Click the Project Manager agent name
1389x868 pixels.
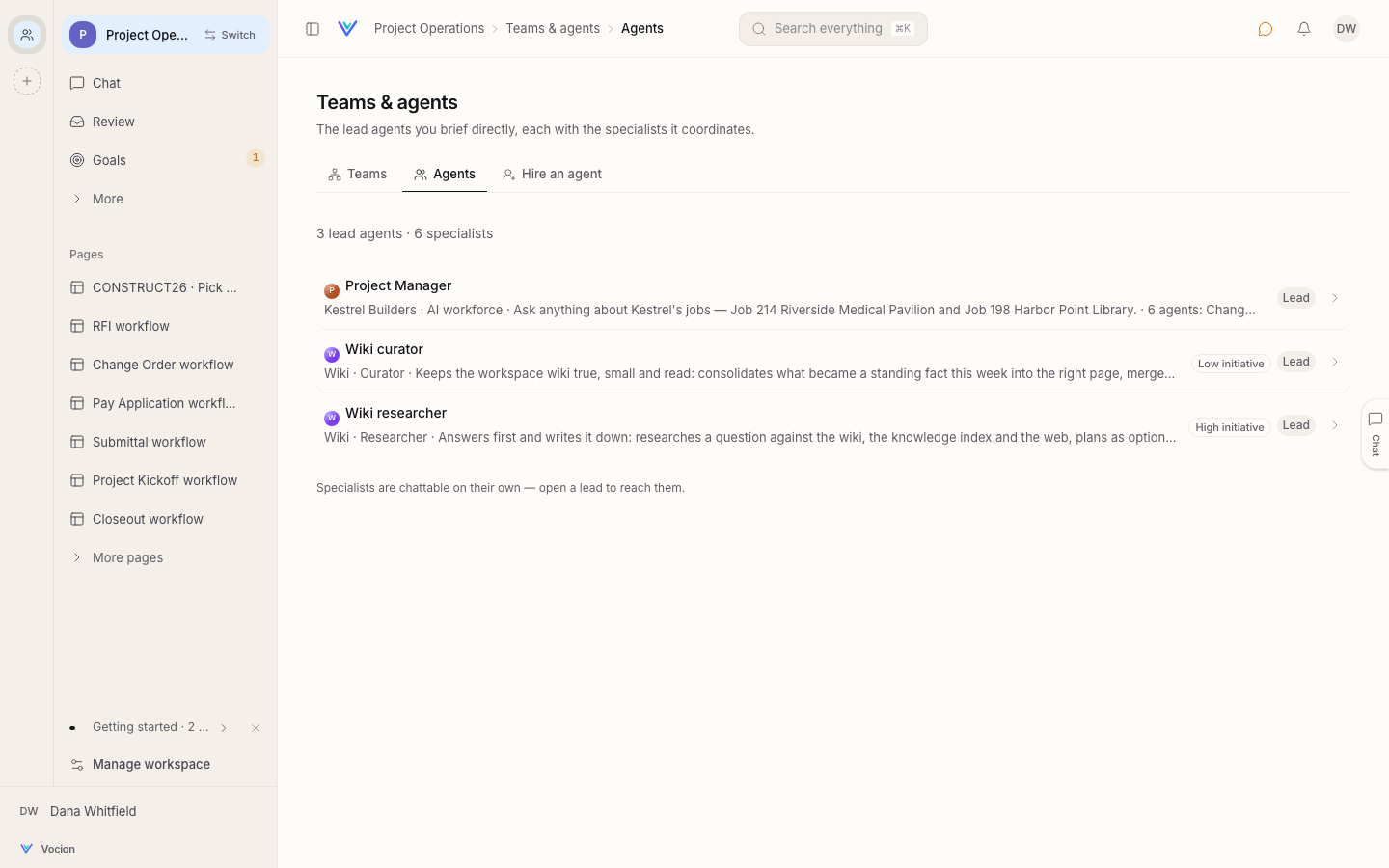tap(398, 285)
